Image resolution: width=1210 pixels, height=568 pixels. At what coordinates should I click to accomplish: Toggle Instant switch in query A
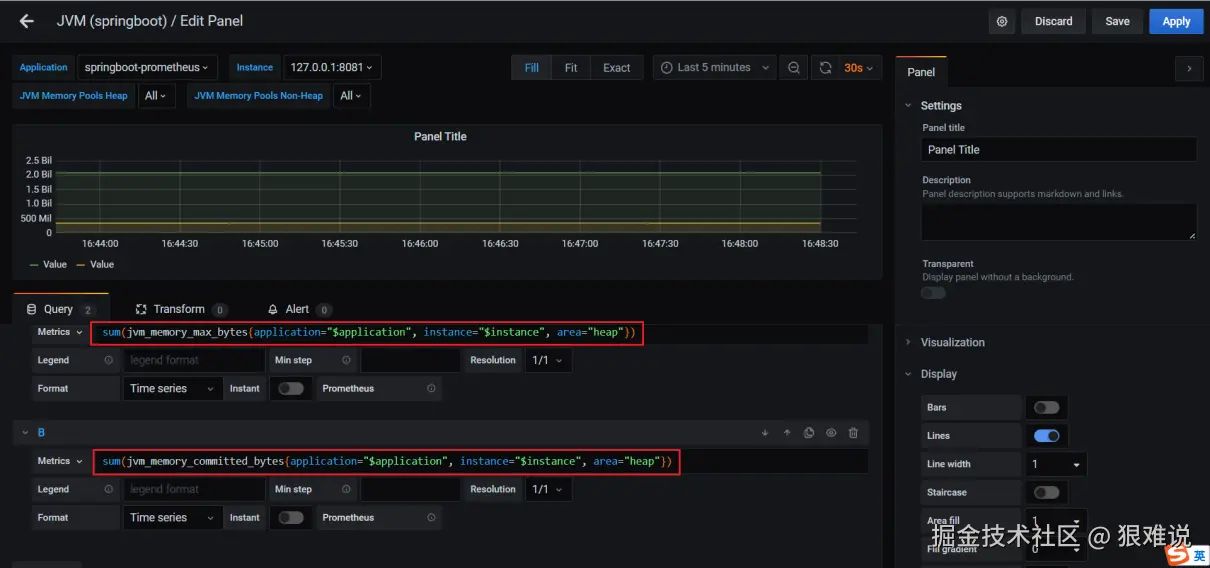click(291, 389)
